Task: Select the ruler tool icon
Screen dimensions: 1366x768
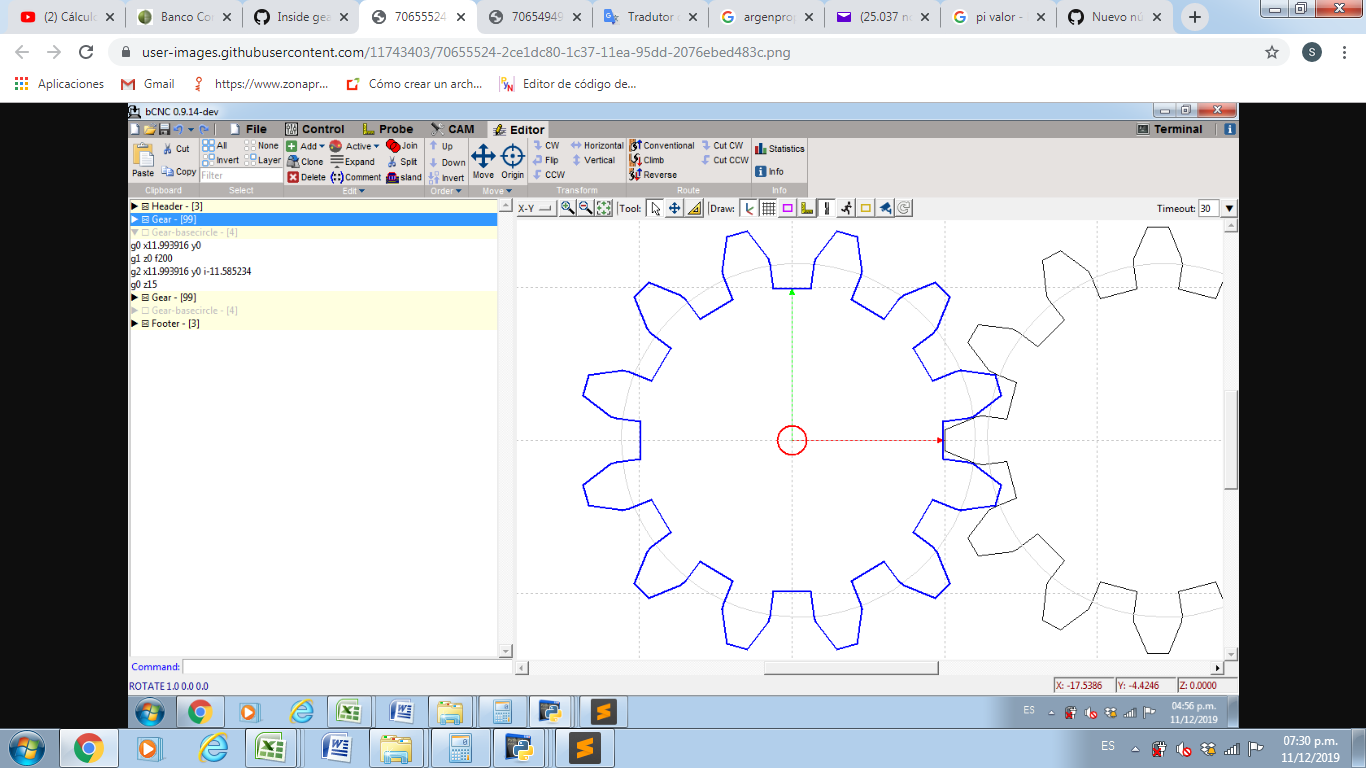Action: click(694, 208)
